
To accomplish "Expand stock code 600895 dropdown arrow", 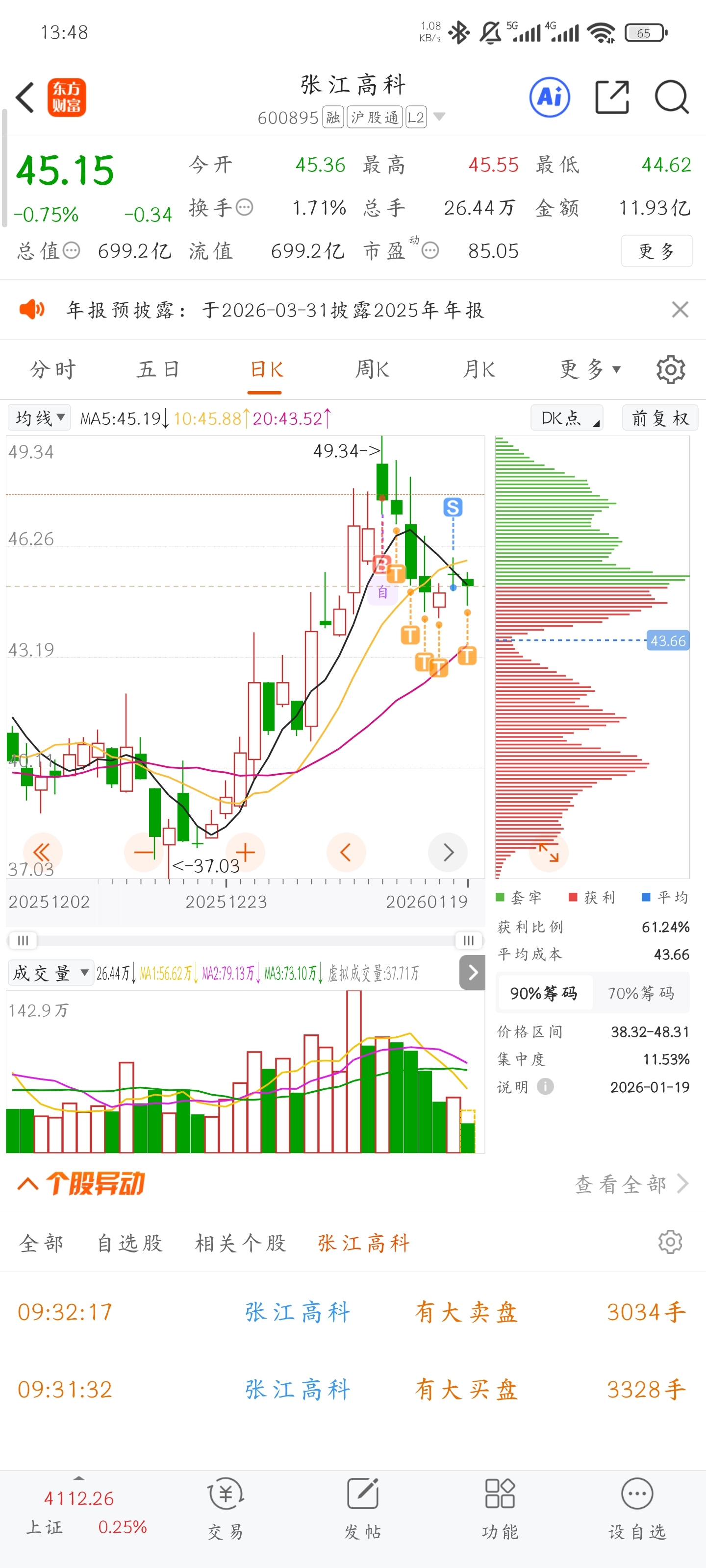I will point(439,117).
